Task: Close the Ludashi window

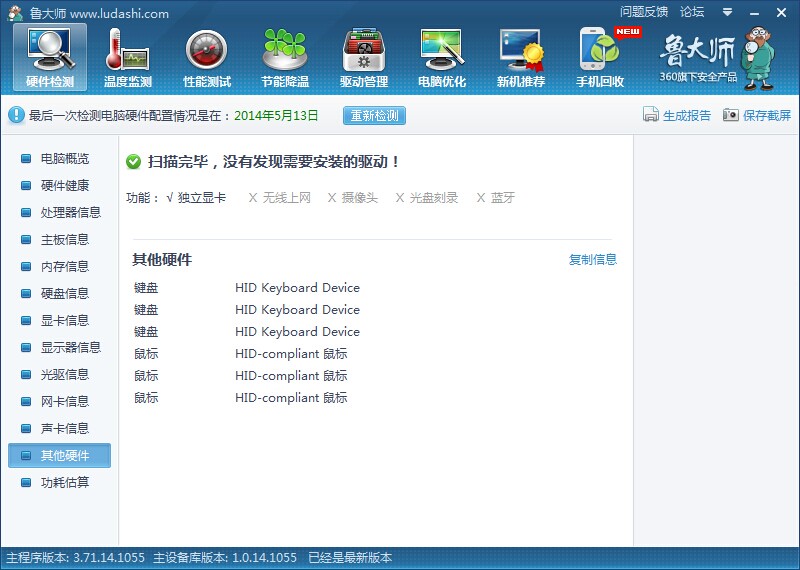Action: [781, 13]
